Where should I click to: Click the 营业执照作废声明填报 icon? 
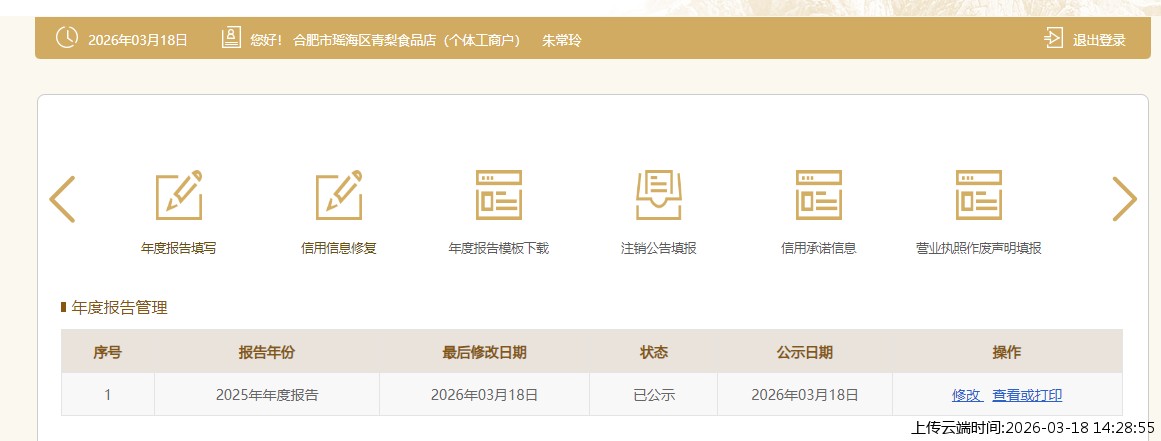click(x=979, y=195)
